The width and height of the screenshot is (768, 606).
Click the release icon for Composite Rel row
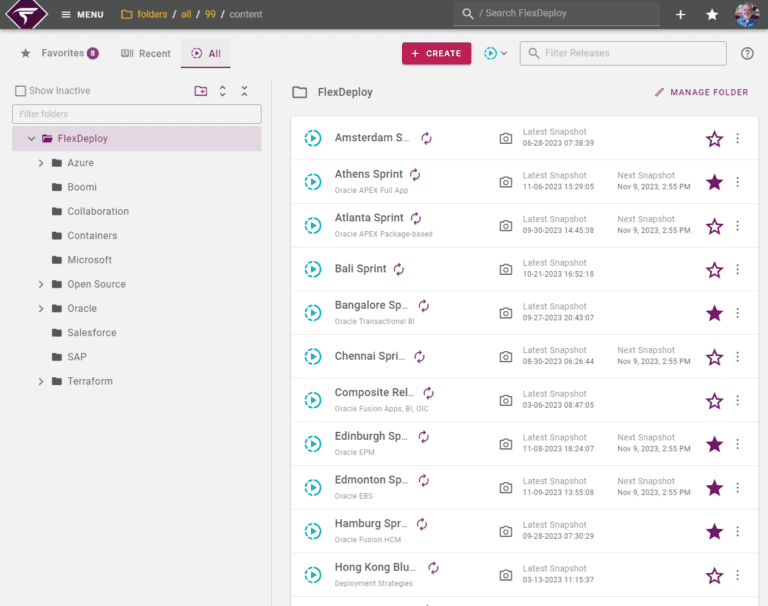point(313,400)
